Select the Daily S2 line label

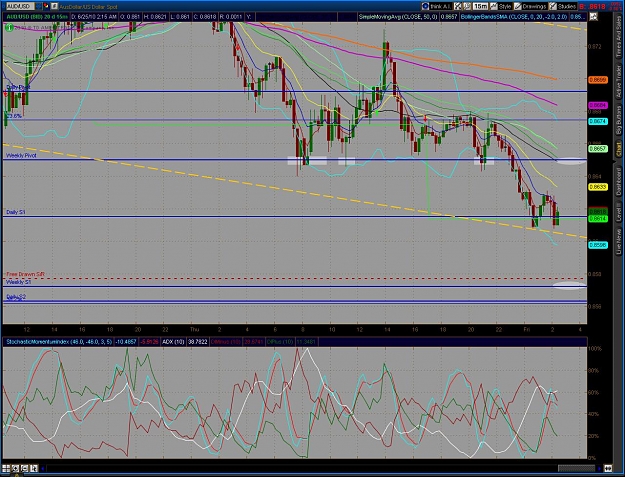[x=16, y=297]
